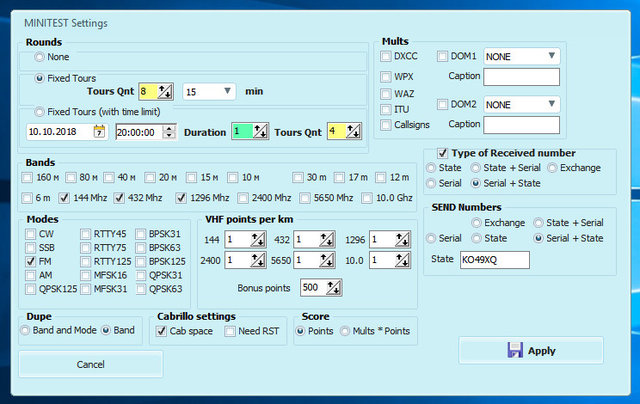Click the Duration spinner arrows
640x404 pixels.
(x=260, y=131)
